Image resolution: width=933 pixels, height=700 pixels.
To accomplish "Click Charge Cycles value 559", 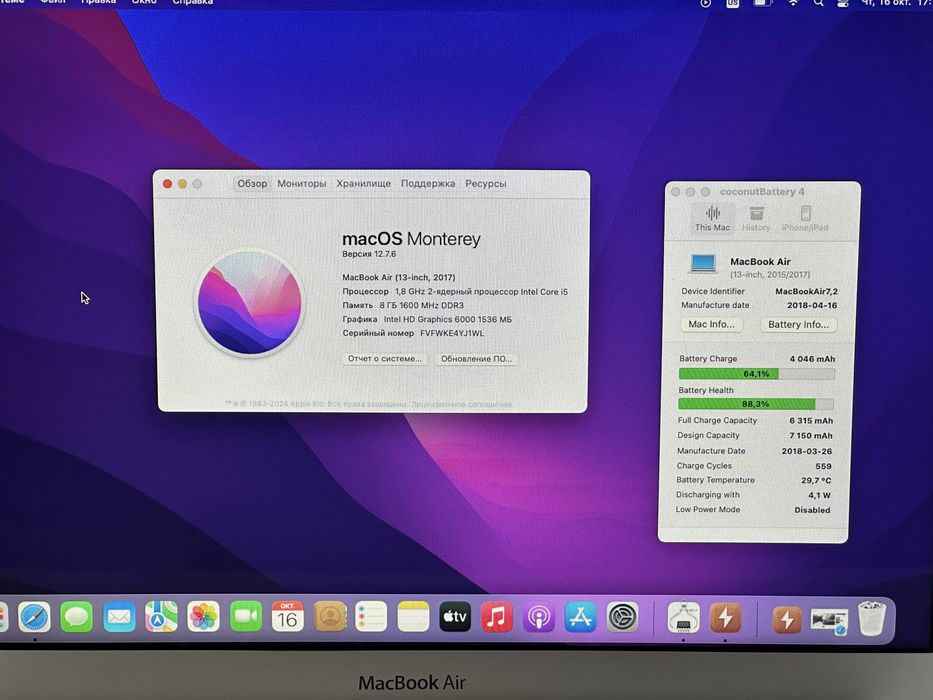I will pos(824,466).
